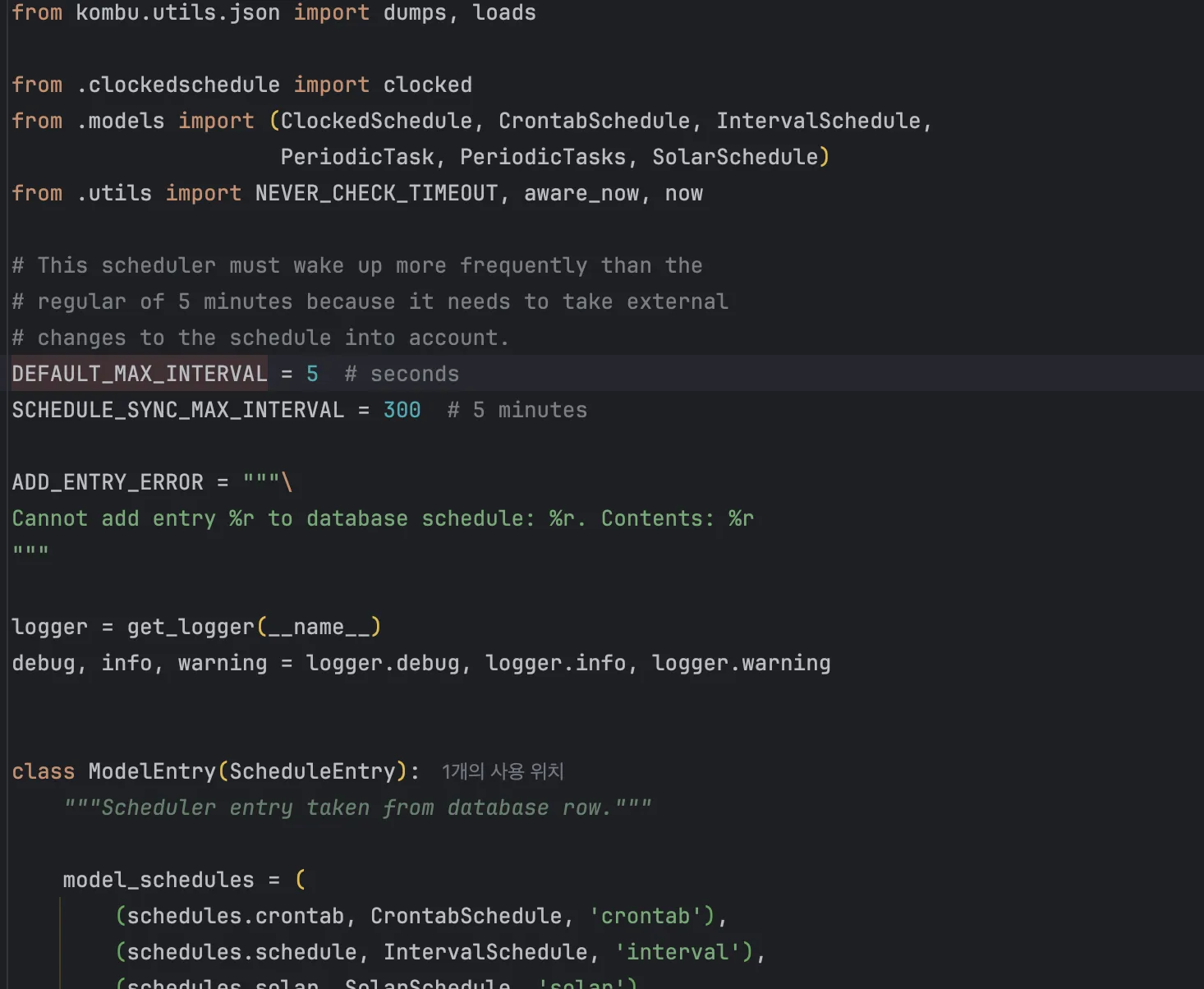Screen dimensions: 1204x989
Task: Click the 'crontab' string literal
Action: pyautogui.click(x=650, y=915)
